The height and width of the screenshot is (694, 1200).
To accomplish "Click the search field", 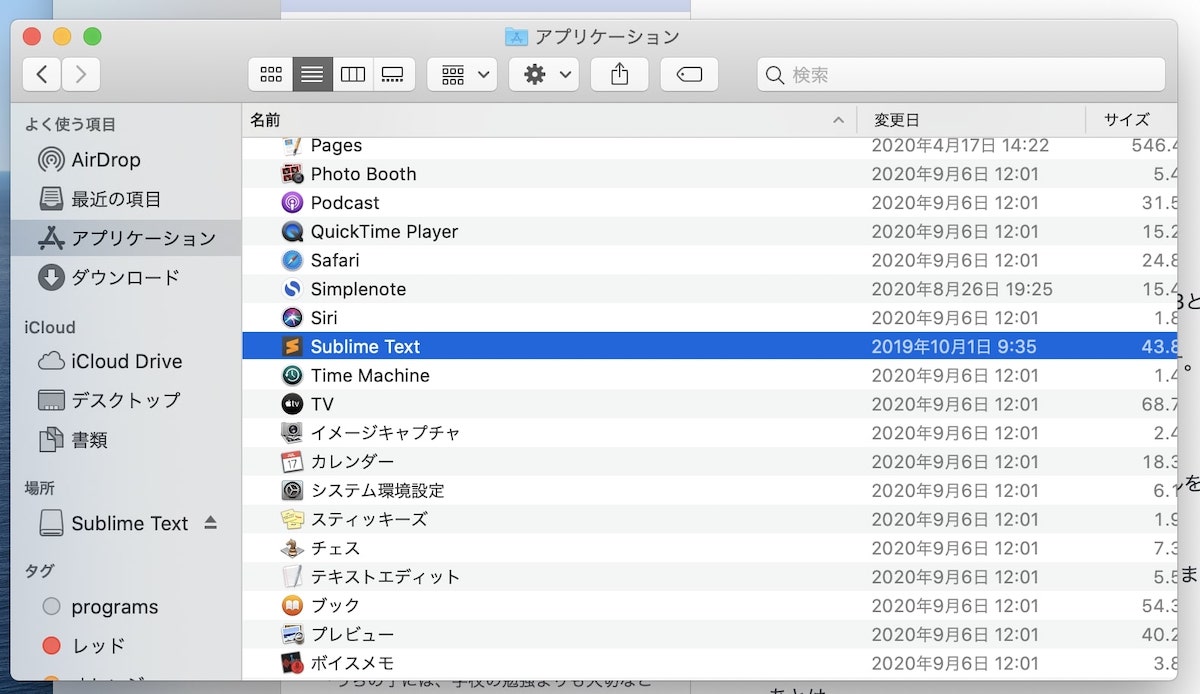I will click(x=961, y=74).
